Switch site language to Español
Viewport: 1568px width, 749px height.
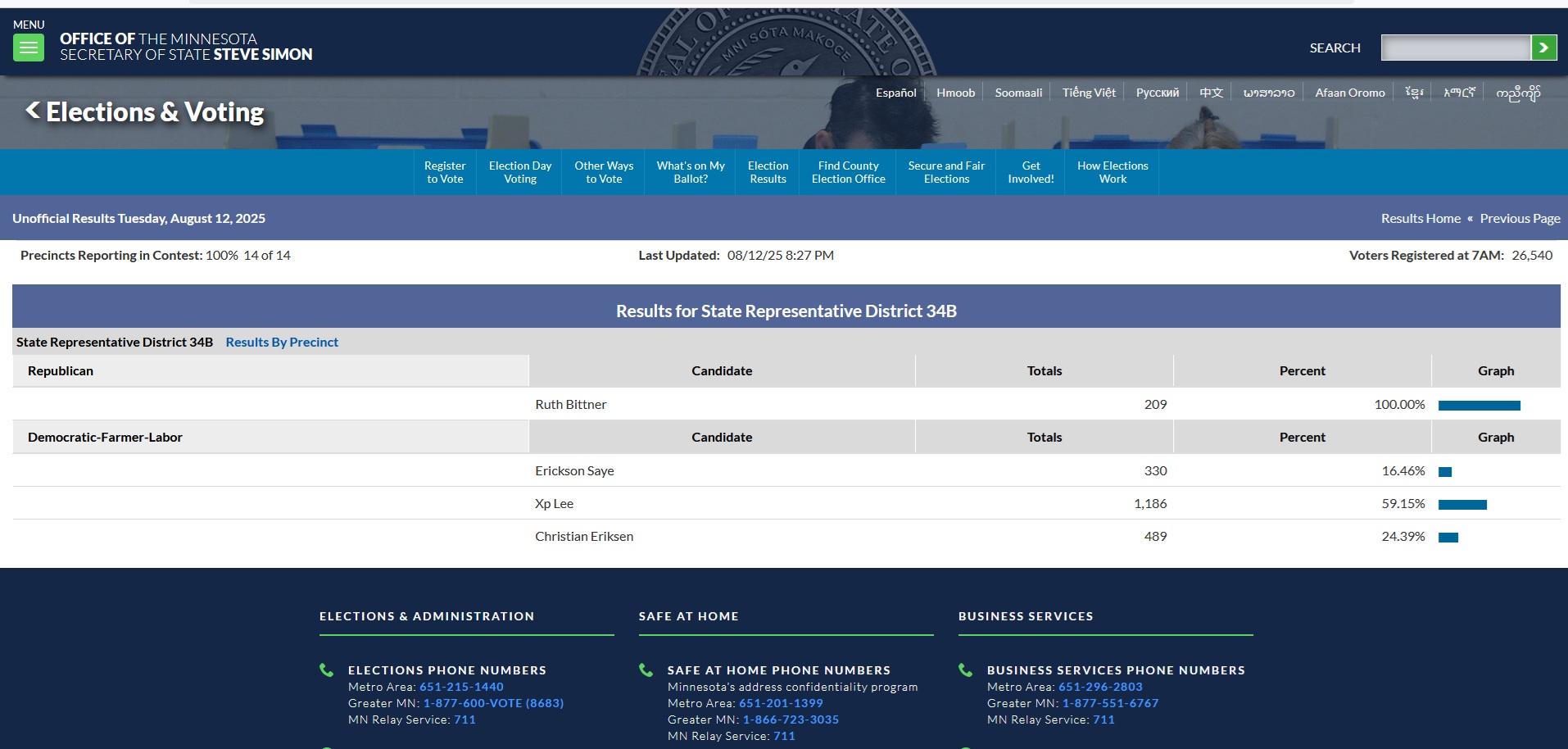coord(895,93)
